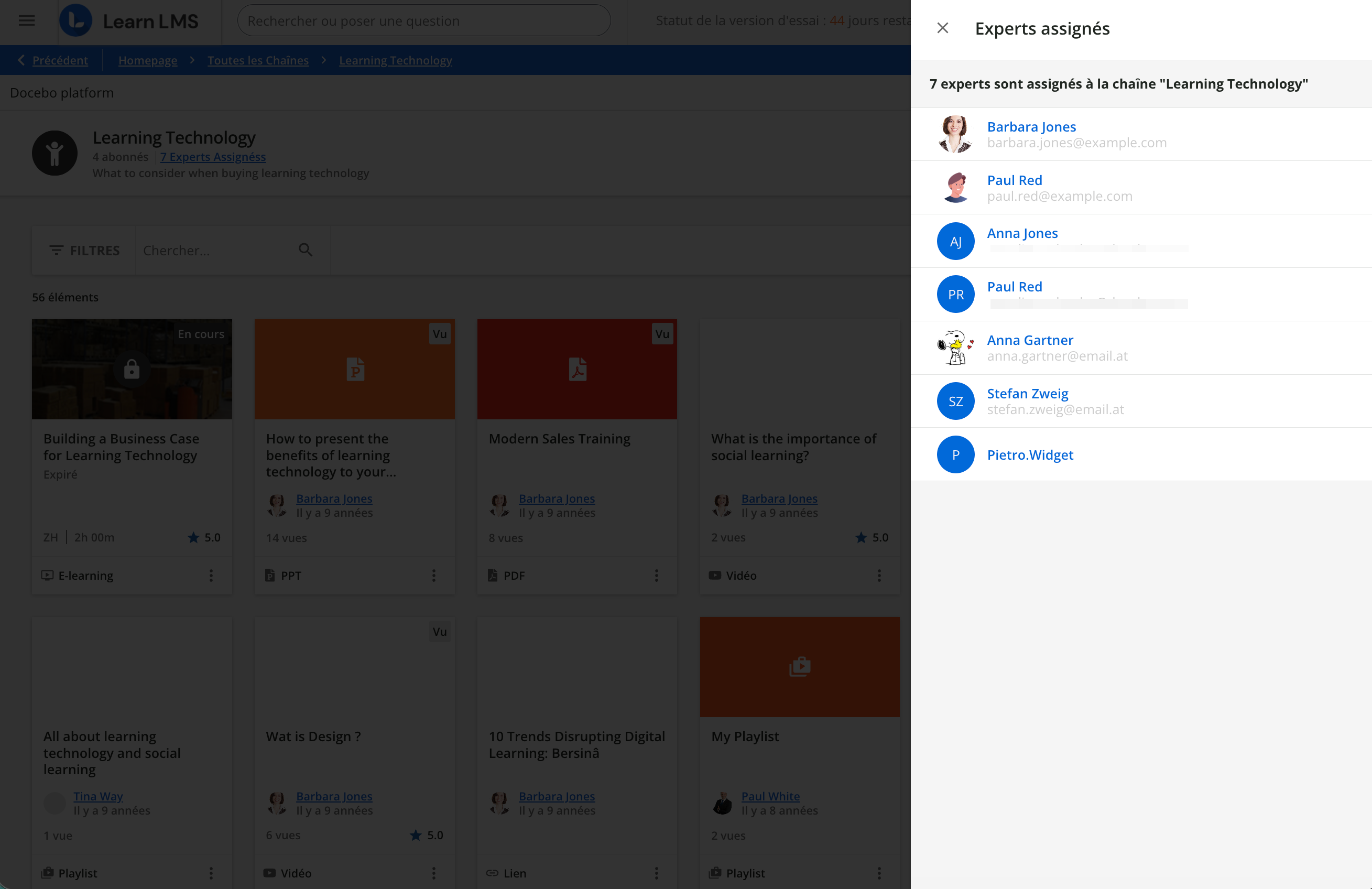The image size is (1372, 889).
Task: Open the FILTRES filter options
Action: pos(84,250)
